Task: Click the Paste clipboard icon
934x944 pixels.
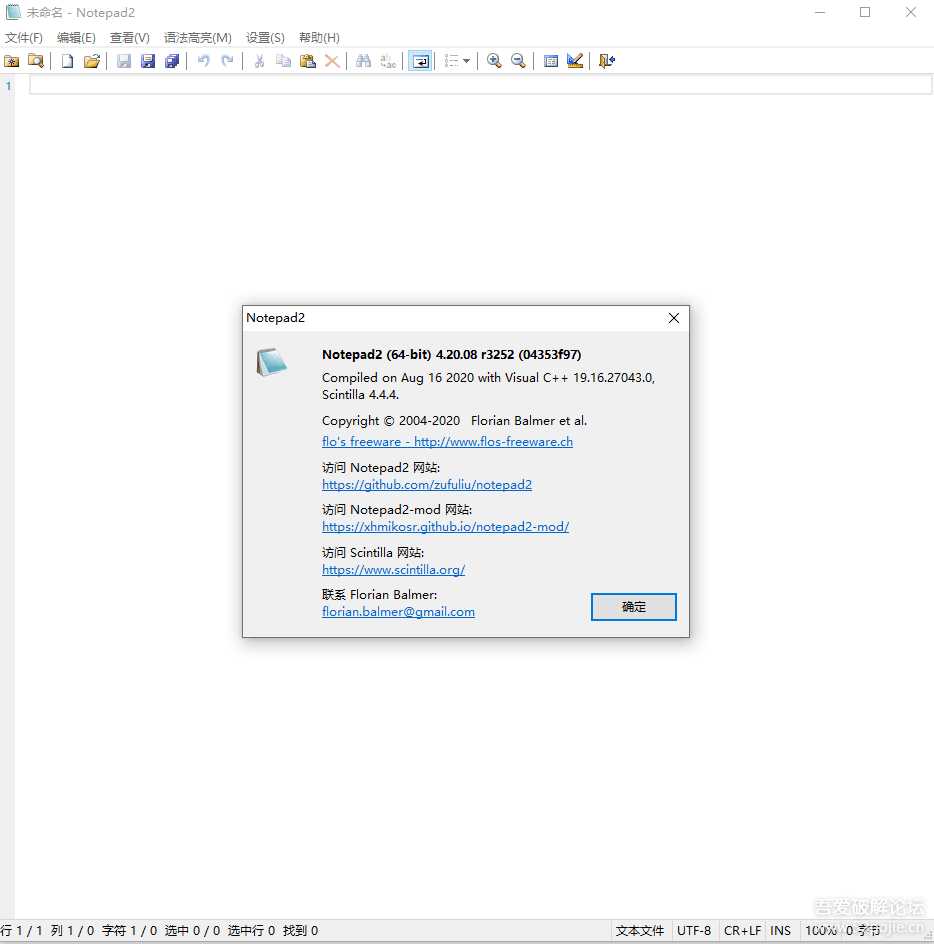Action: click(x=308, y=61)
